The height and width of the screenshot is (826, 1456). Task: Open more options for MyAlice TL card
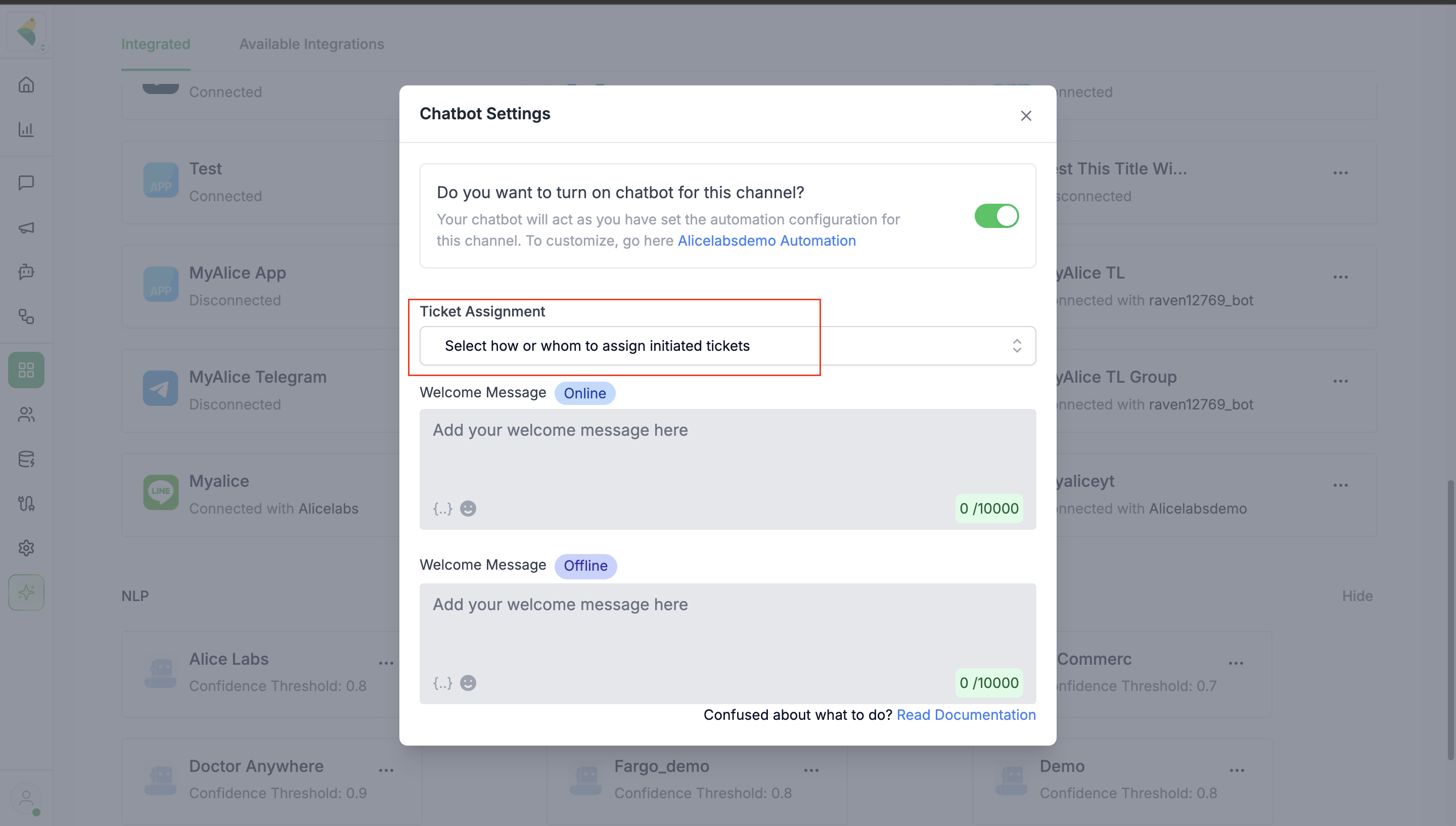pyautogui.click(x=1340, y=278)
